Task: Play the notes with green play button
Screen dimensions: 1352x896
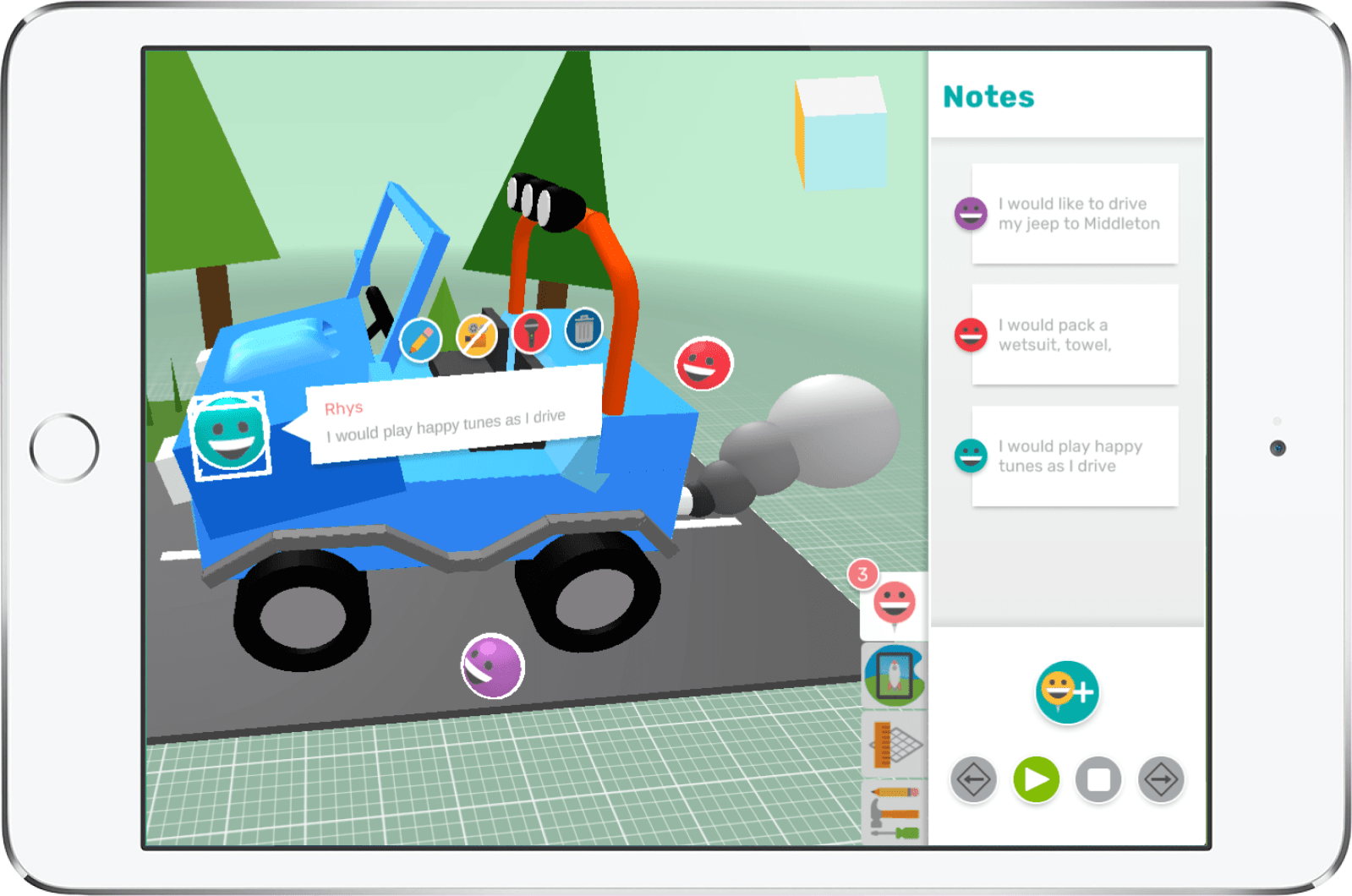Action: pos(1037,779)
